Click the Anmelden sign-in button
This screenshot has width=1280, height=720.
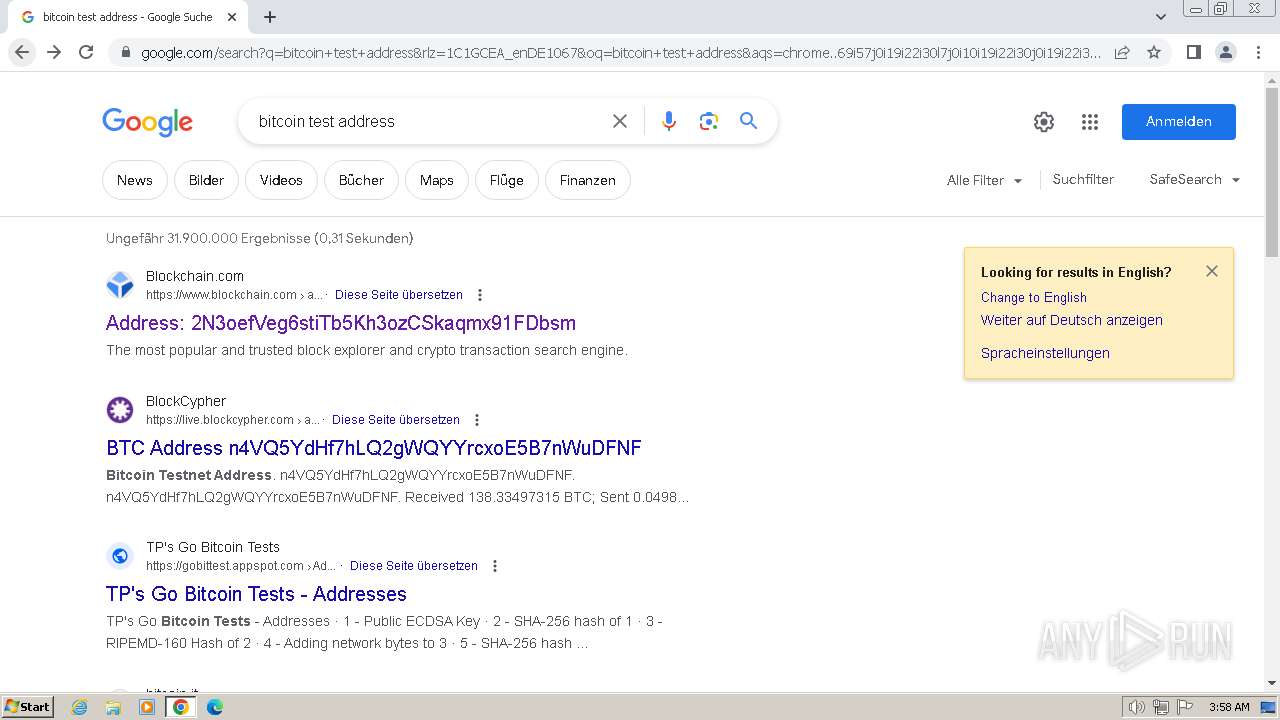(x=1179, y=122)
